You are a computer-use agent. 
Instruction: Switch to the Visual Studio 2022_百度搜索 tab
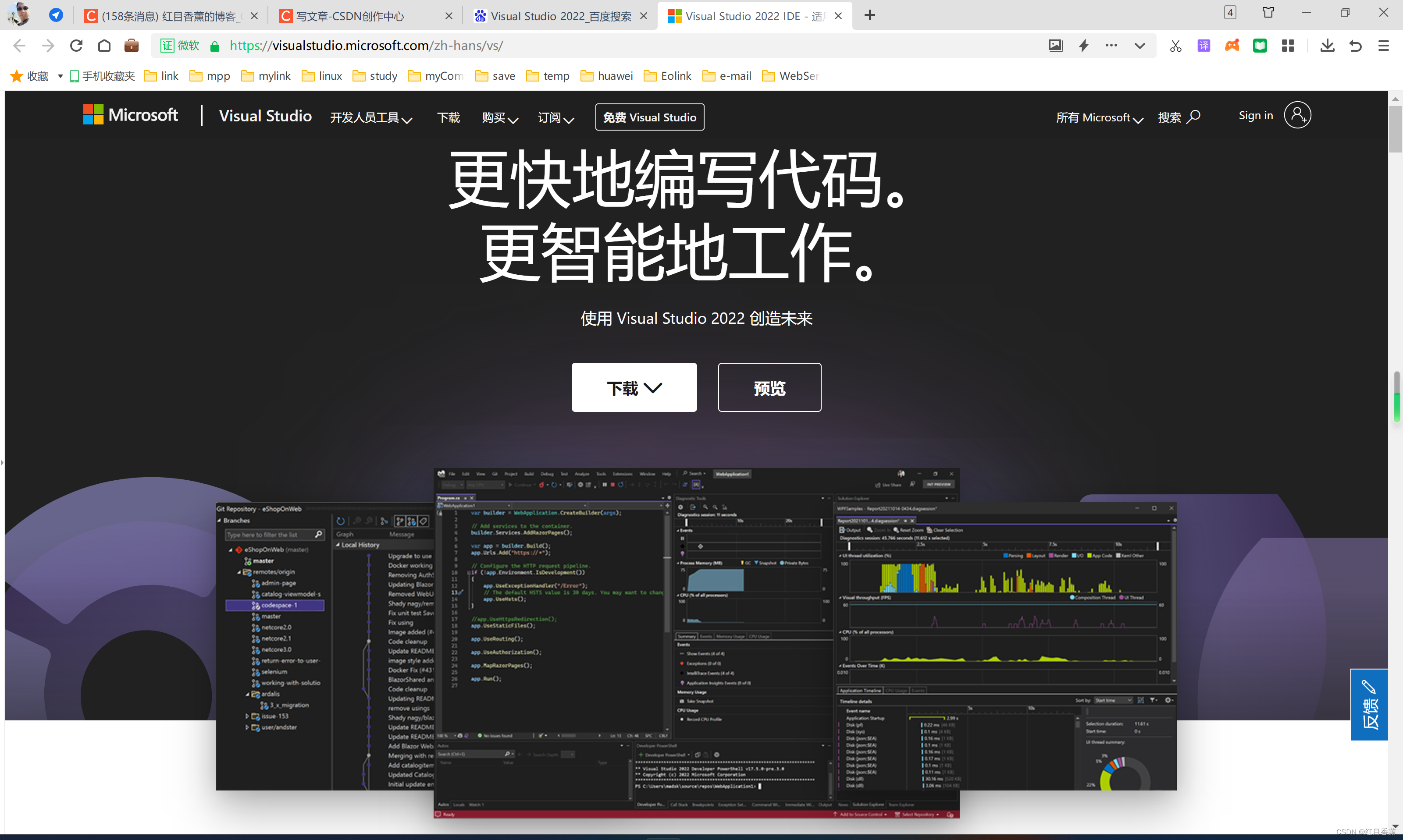pyautogui.click(x=560, y=16)
